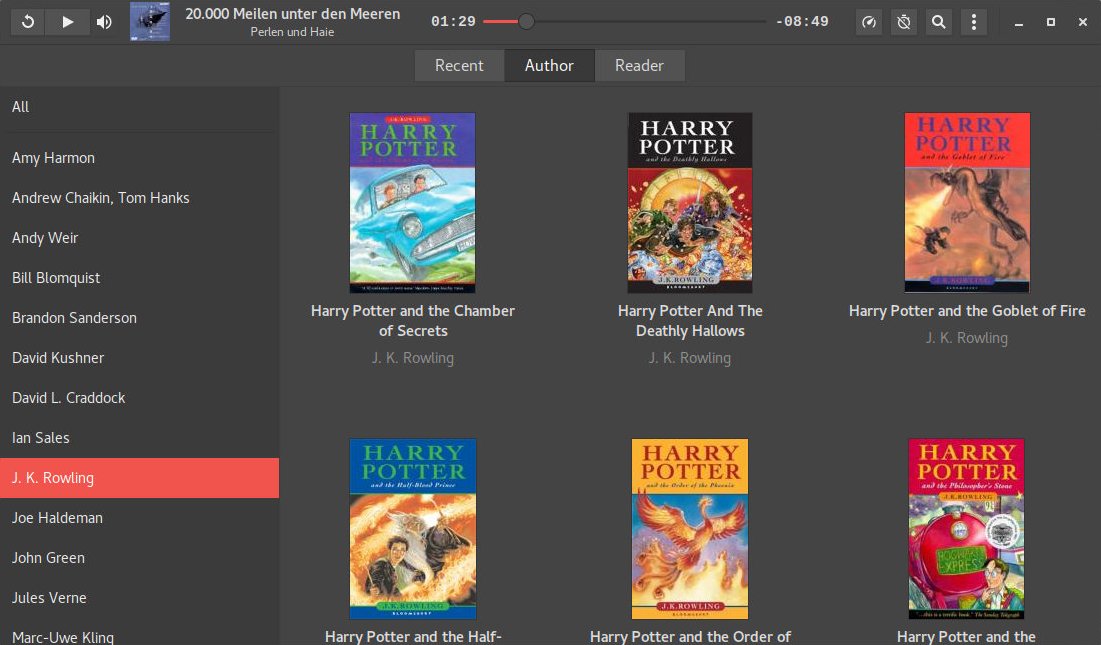1101x645 pixels.
Task: Show All authors in the sidebar
Action: pyautogui.click(x=139, y=107)
